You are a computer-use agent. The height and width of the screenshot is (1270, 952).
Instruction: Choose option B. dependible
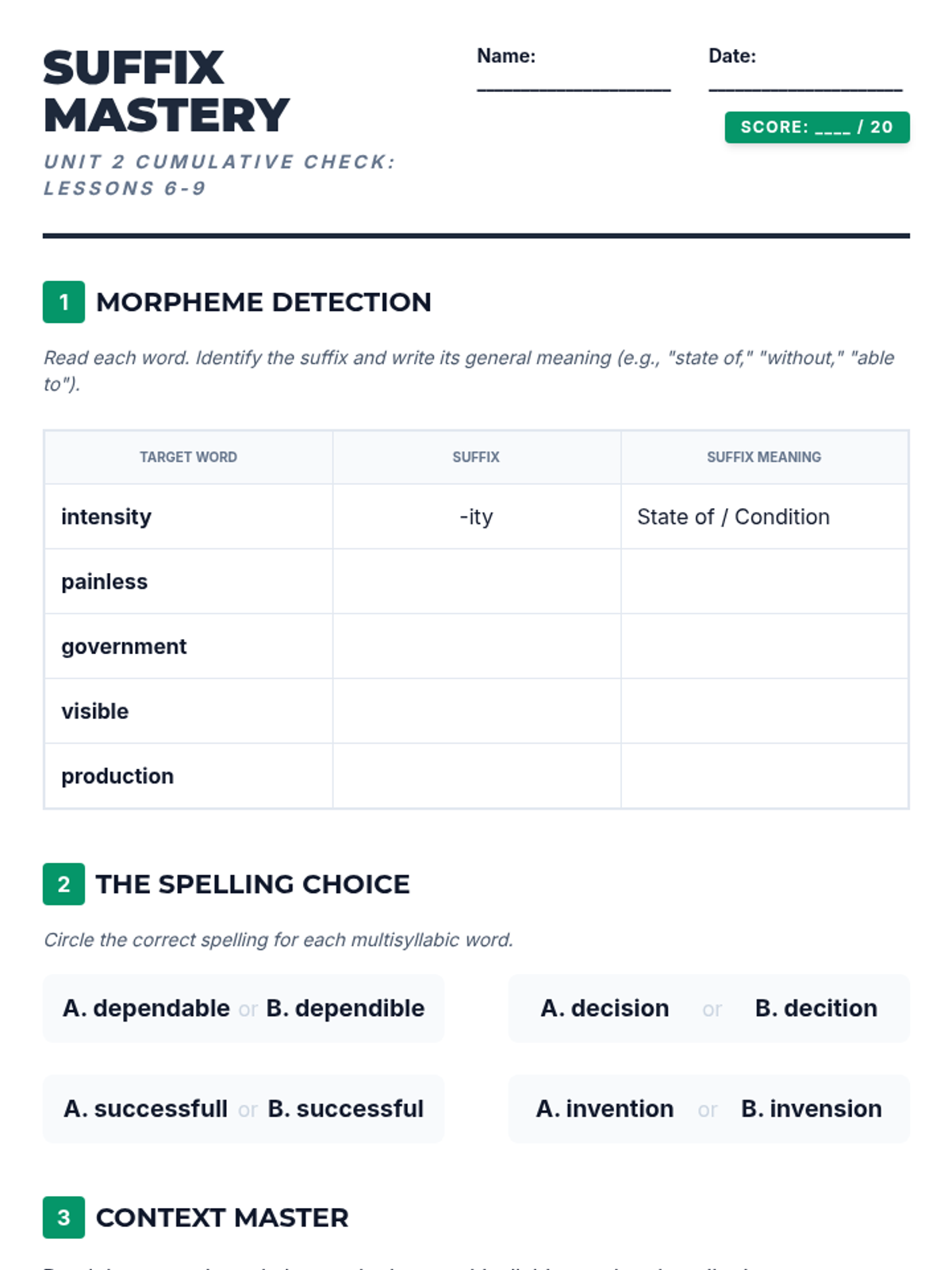(345, 1008)
